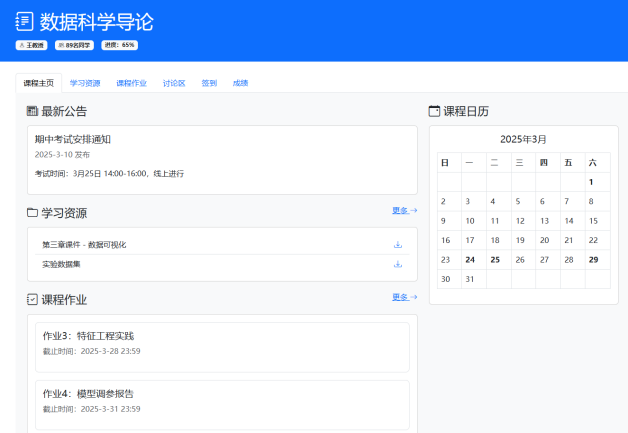Select March 10 in the calendar

pyautogui.click(x=474, y=221)
